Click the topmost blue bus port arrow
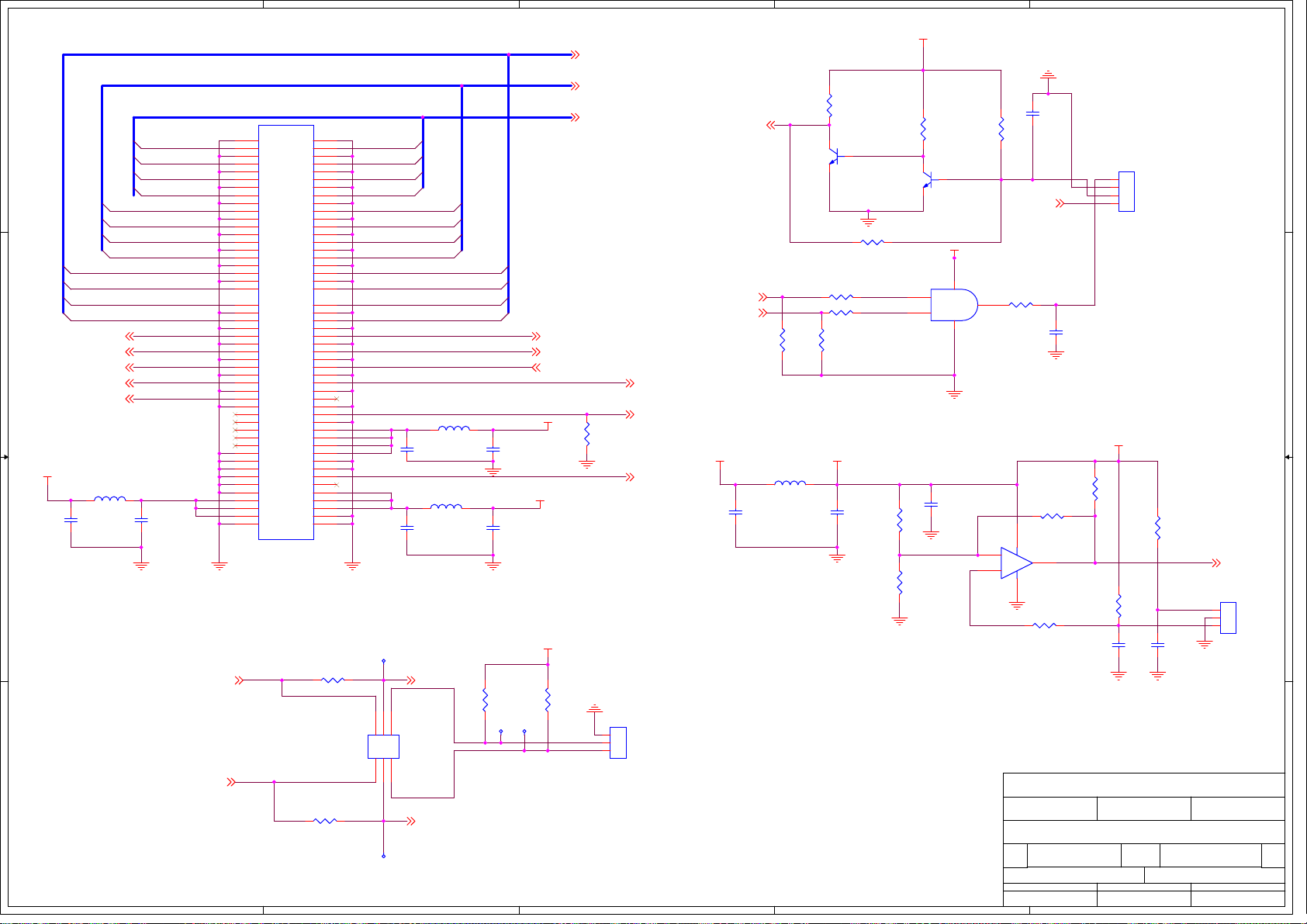Image resolution: width=1307 pixels, height=924 pixels. [x=576, y=54]
